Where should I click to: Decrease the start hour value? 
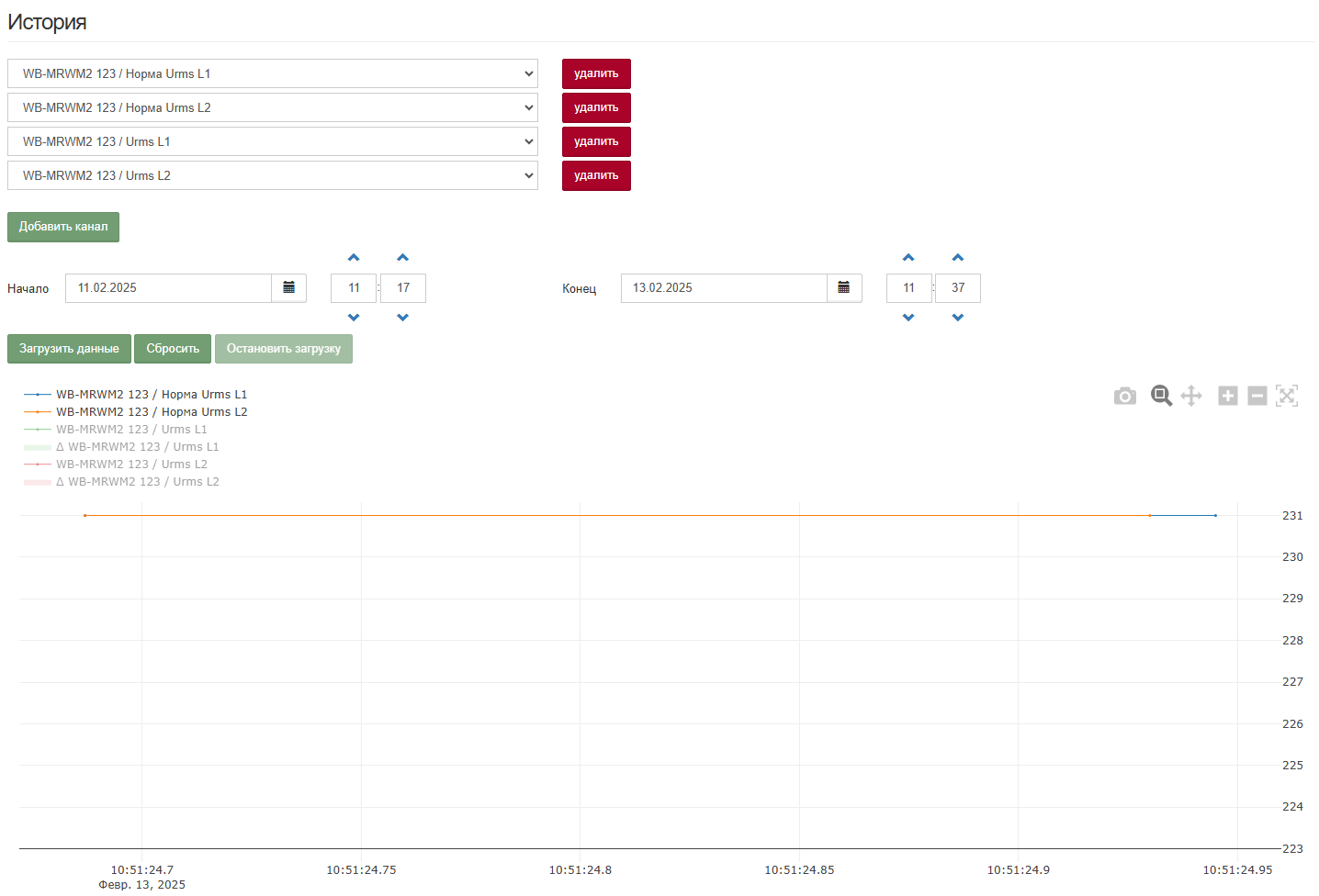click(354, 318)
